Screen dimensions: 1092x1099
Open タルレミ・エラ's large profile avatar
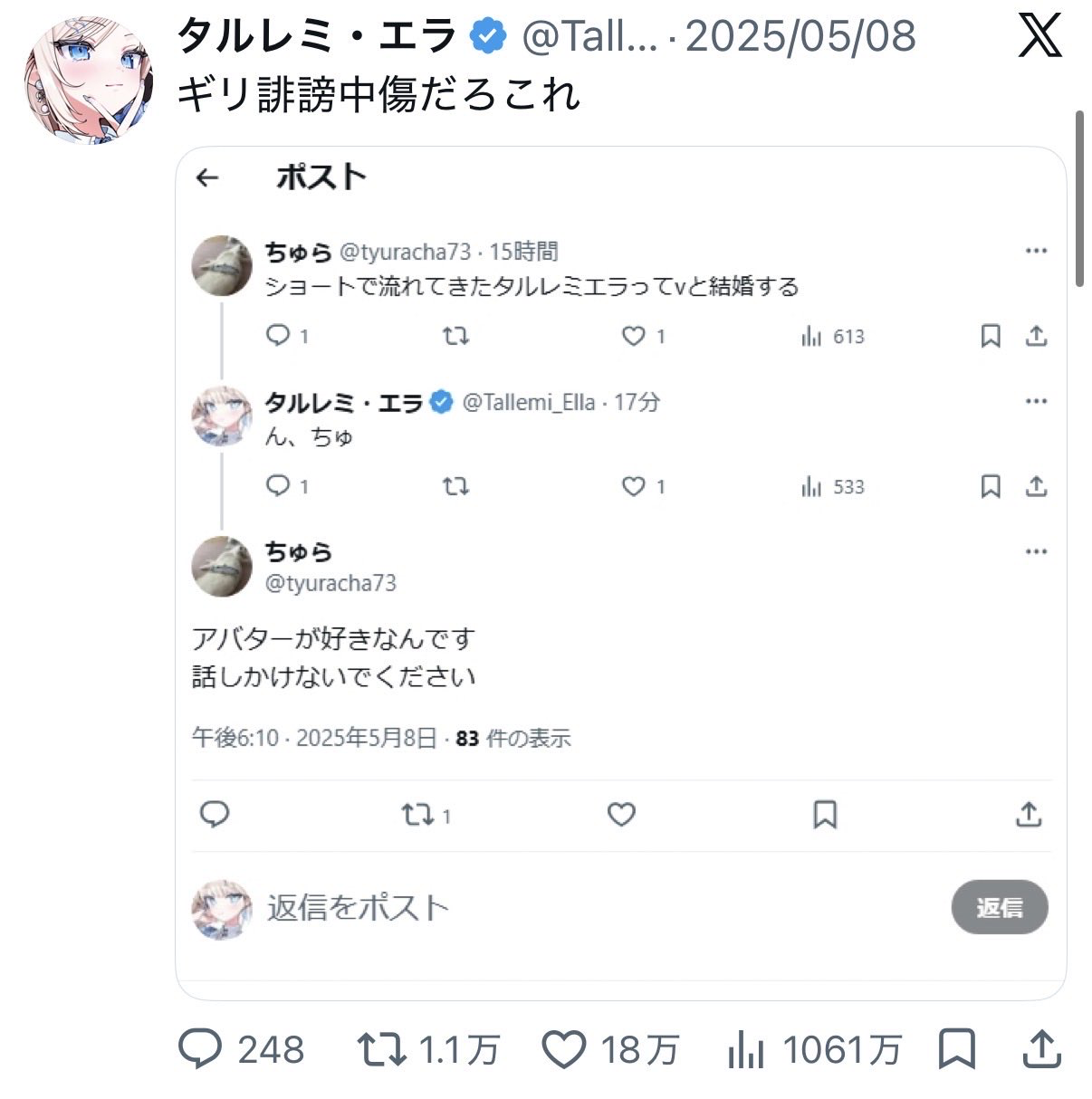click(x=89, y=79)
